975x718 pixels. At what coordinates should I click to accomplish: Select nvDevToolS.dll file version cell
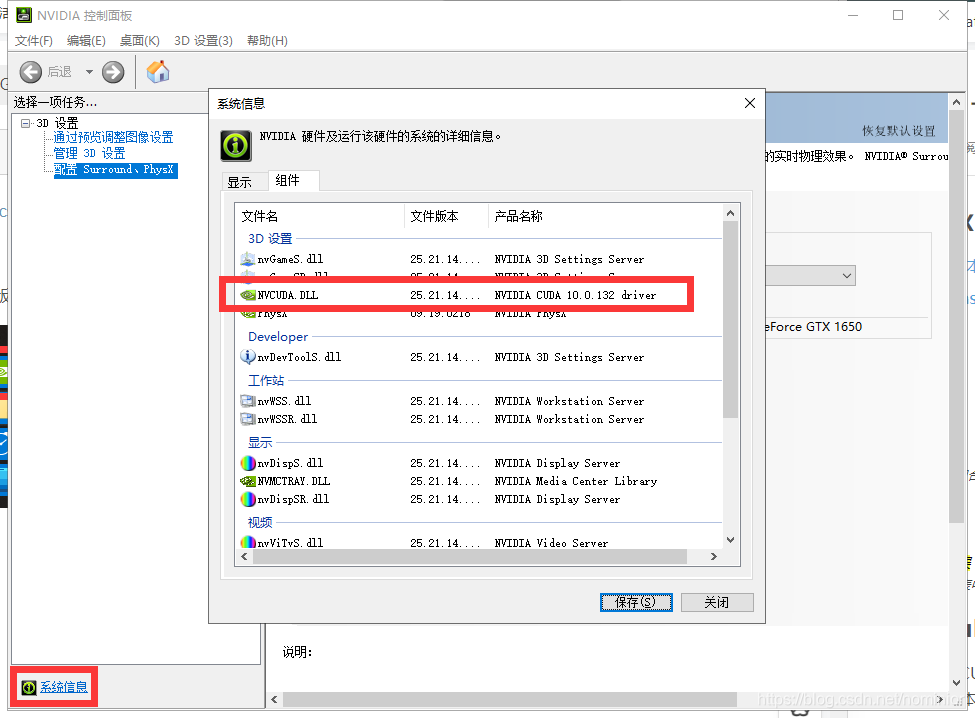[445, 357]
